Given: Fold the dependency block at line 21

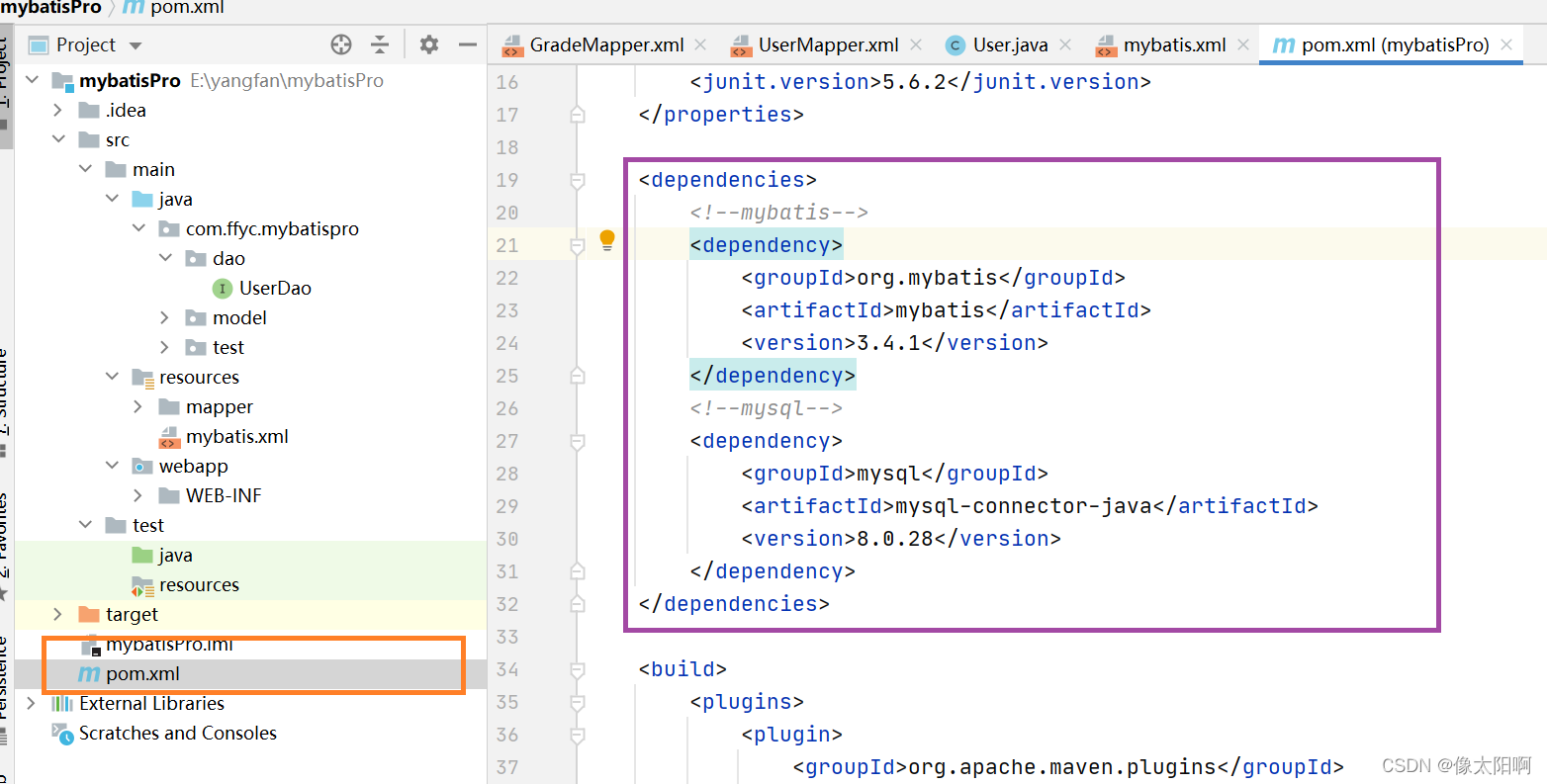Looking at the screenshot, I should coord(578,245).
